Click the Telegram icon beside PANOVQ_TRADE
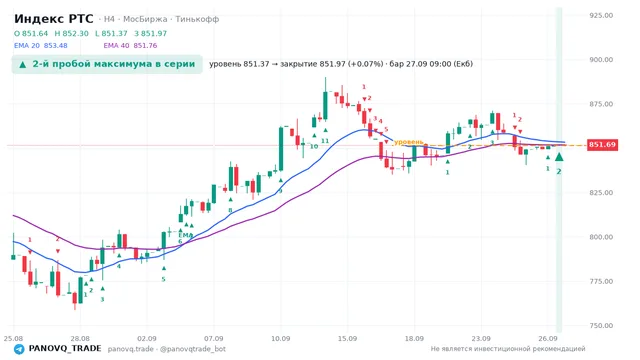The height and width of the screenshot is (360, 640). tap(19, 349)
